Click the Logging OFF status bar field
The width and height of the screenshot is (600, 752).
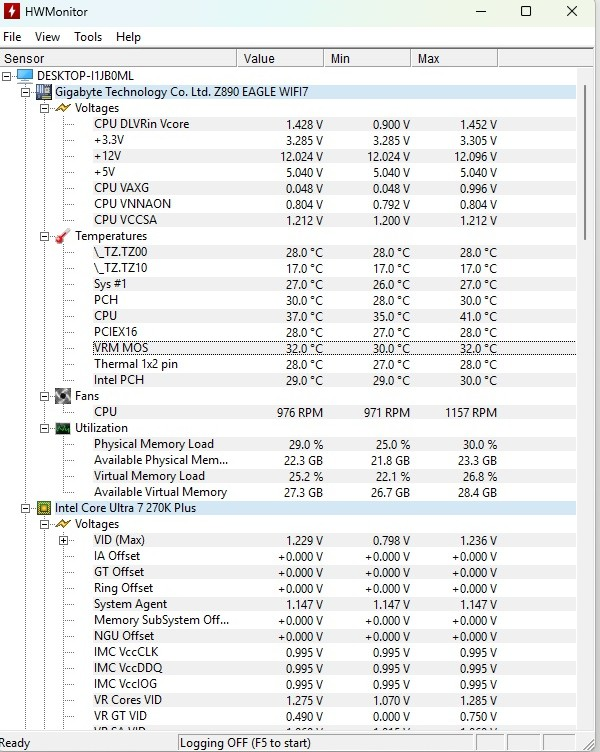(325, 742)
